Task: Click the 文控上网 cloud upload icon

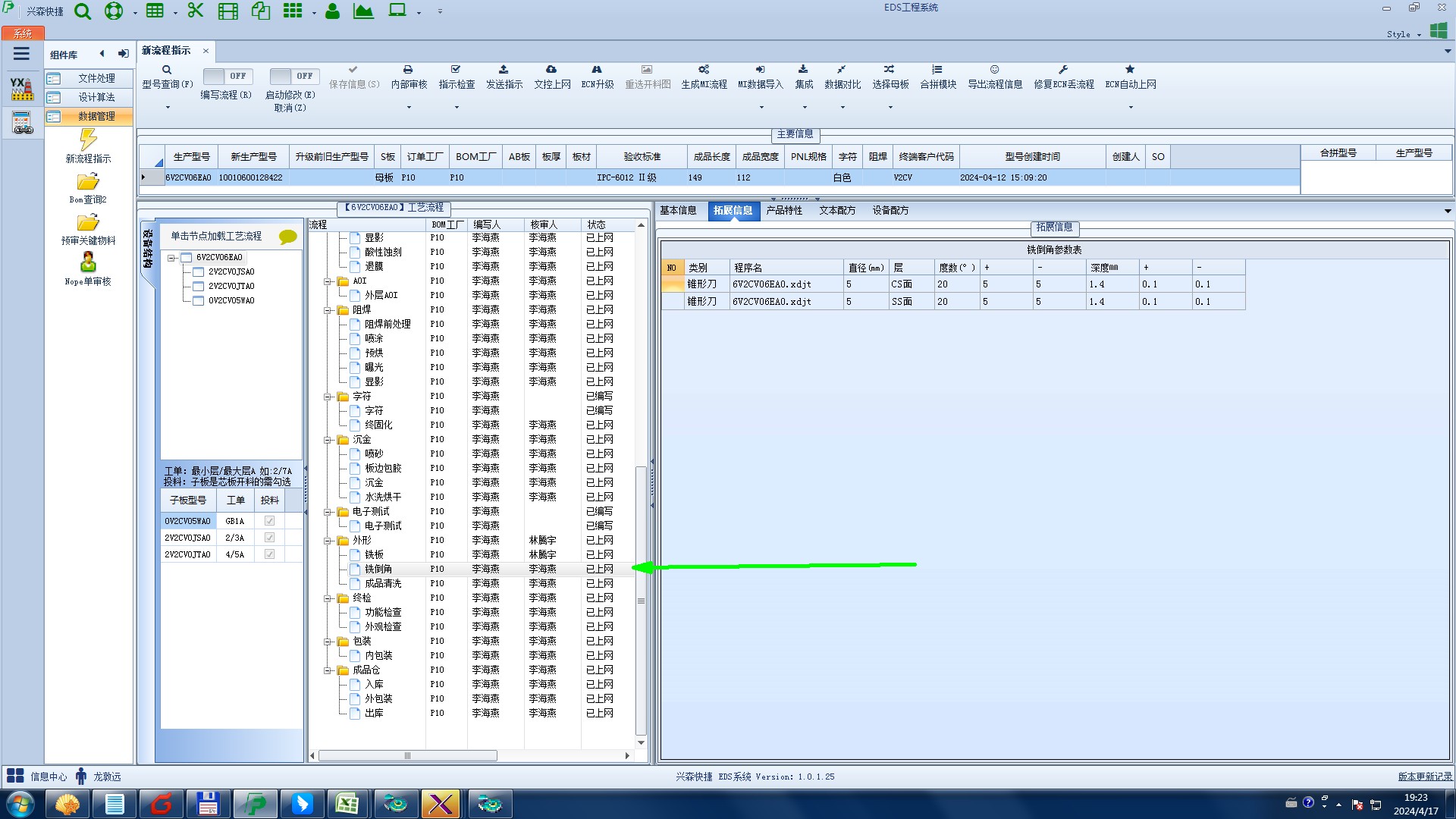Action: click(551, 69)
